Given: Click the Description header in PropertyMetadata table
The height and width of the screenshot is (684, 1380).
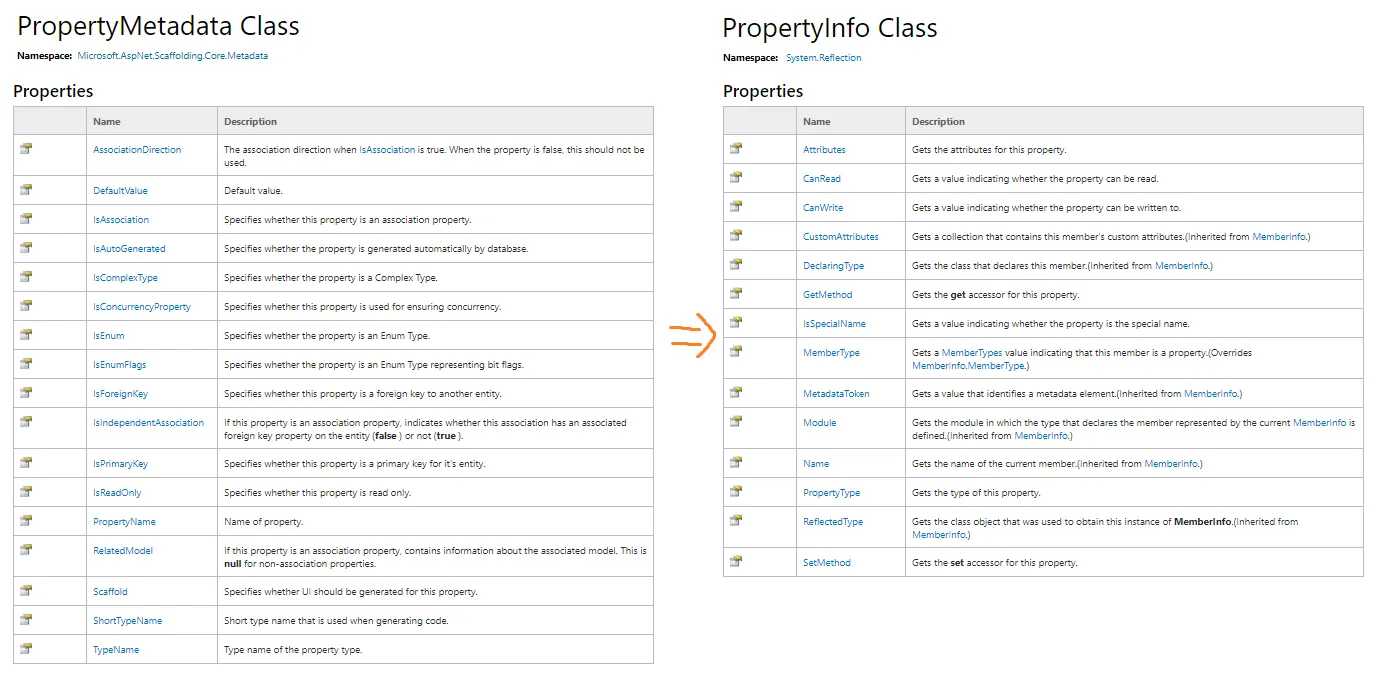Looking at the screenshot, I should (x=250, y=122).
